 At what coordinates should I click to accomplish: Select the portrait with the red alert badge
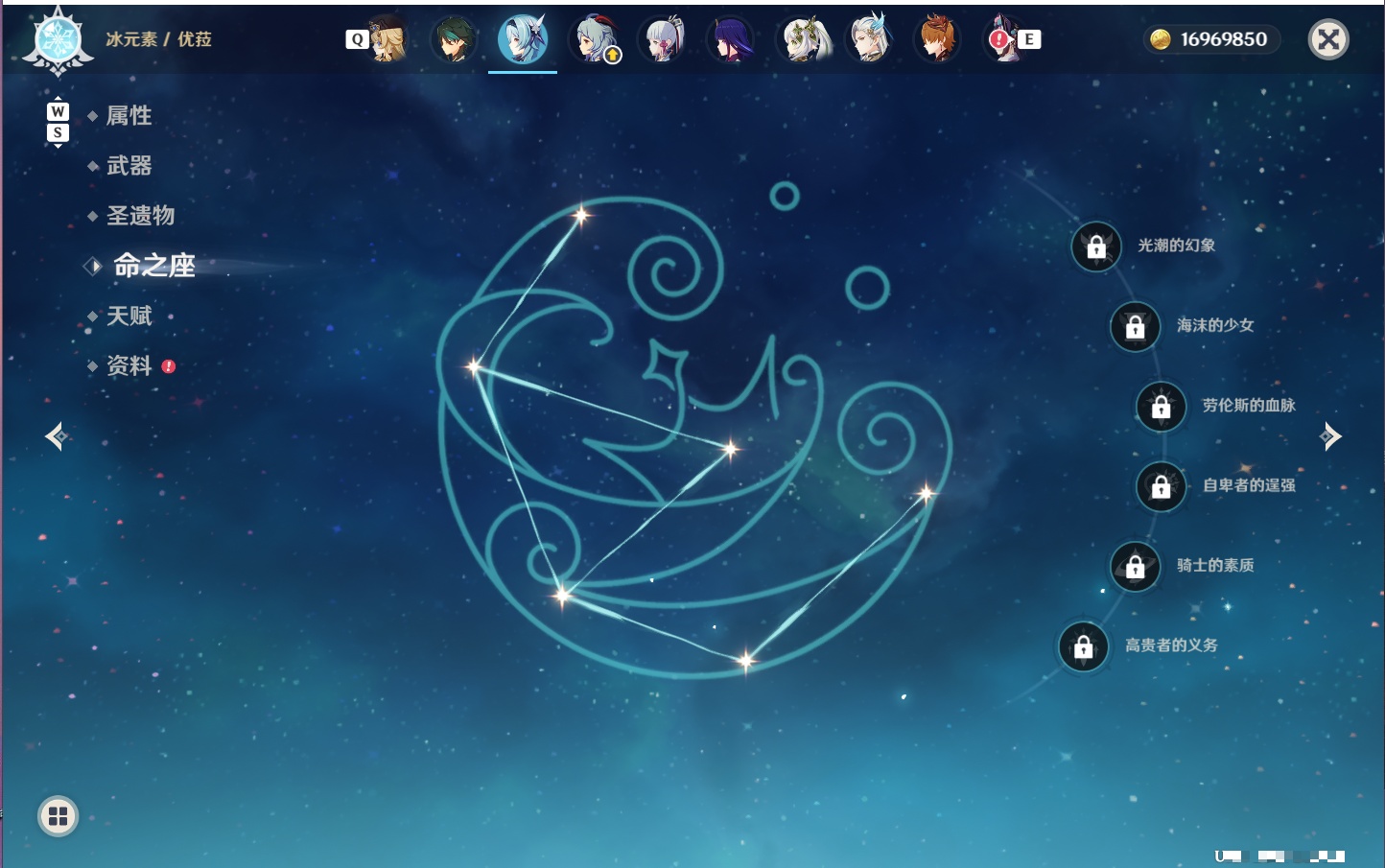coord(1003,39)
